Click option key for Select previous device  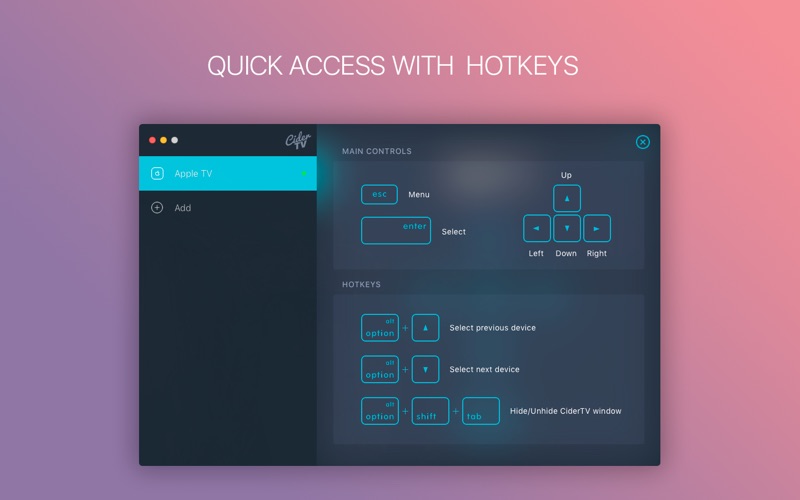click(380, 328)
